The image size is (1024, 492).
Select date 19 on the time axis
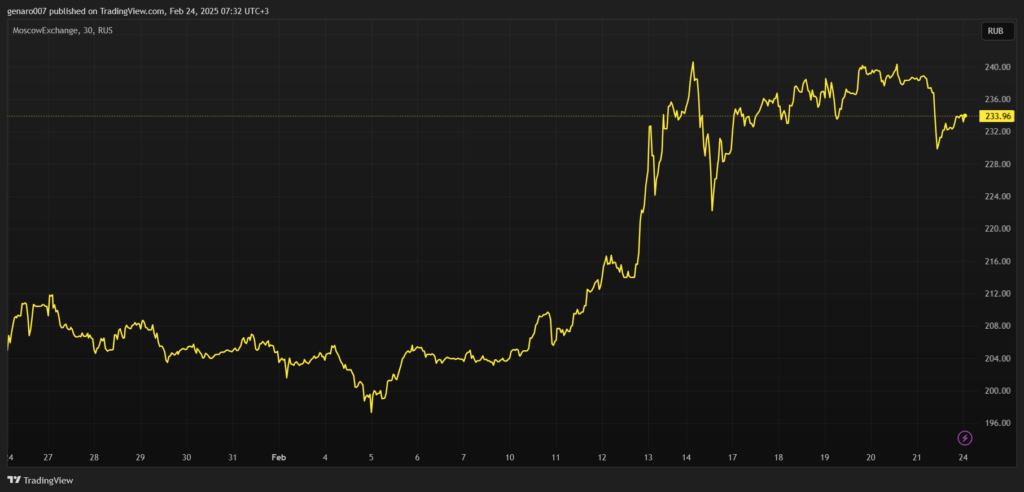click(x=824, y=457)
